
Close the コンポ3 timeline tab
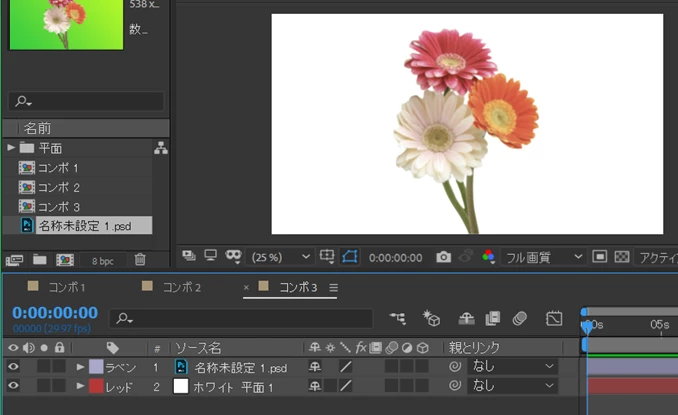[x=246, y=287]
